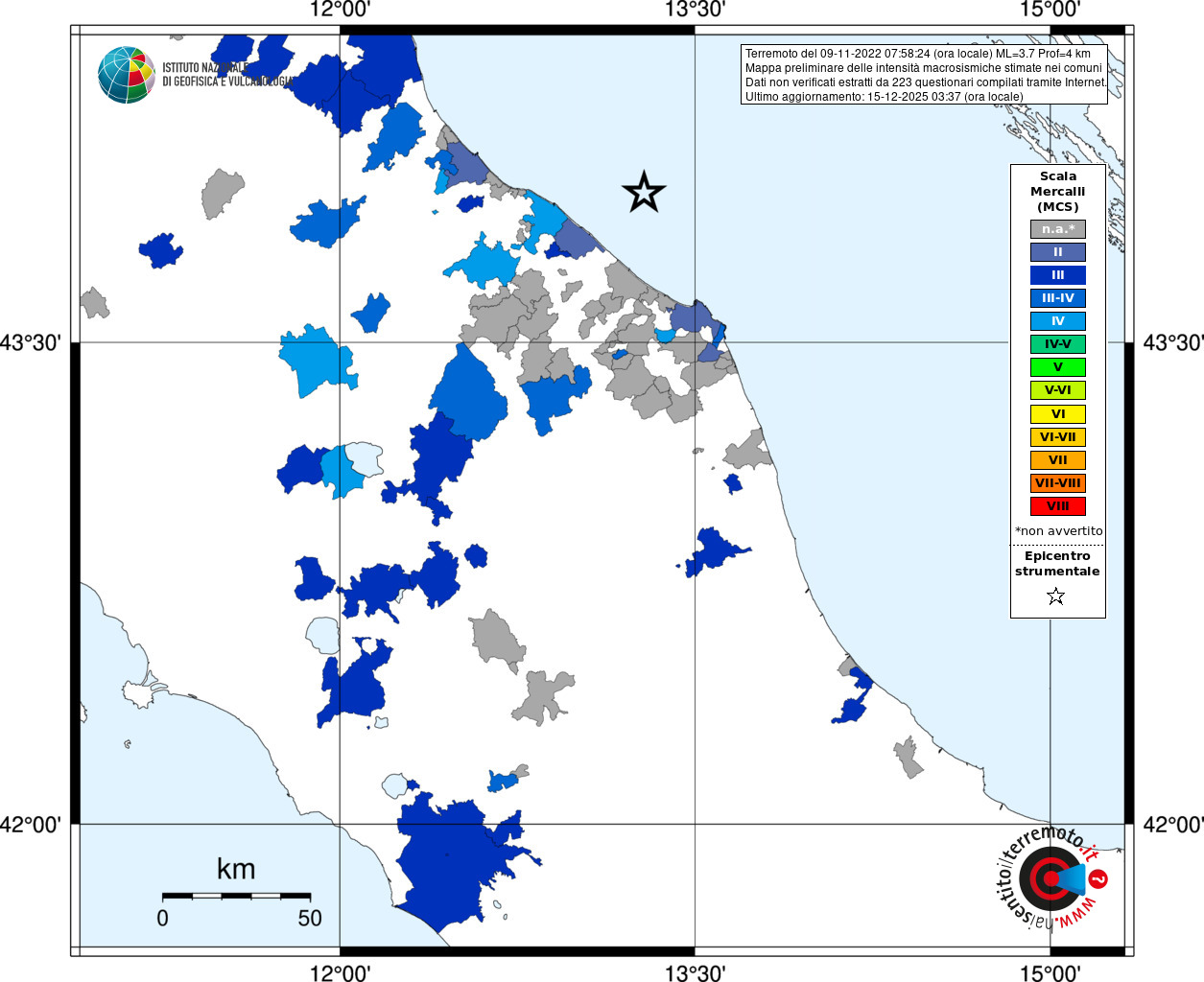Image resolution: width=1204 pixels, height=982 pixels.
Task: Click the epicenter star on the map
Action: [644, 192]
